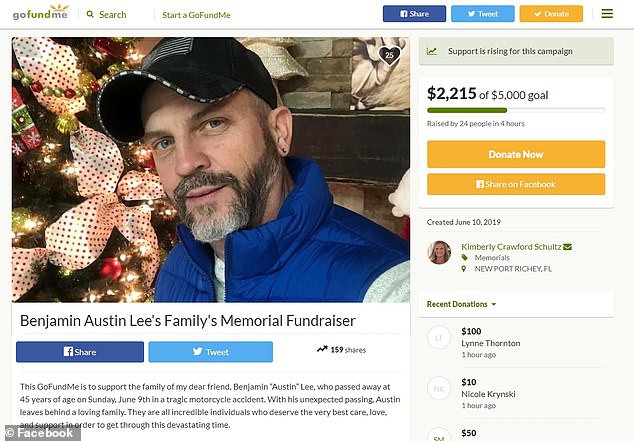This screenshot has height=441, width=634.
Task: Click the Memorials category tag icon
Action: tap(464, 258)
